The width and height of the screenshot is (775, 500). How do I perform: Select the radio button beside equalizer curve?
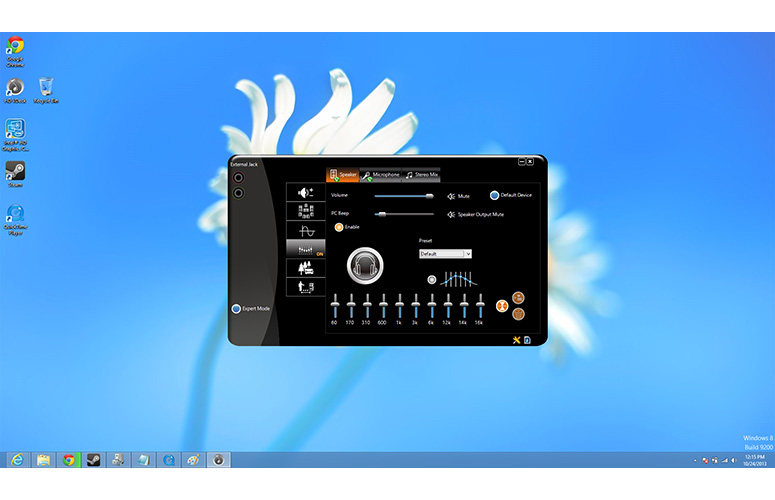pyautogui.click(x=431, y=280)
